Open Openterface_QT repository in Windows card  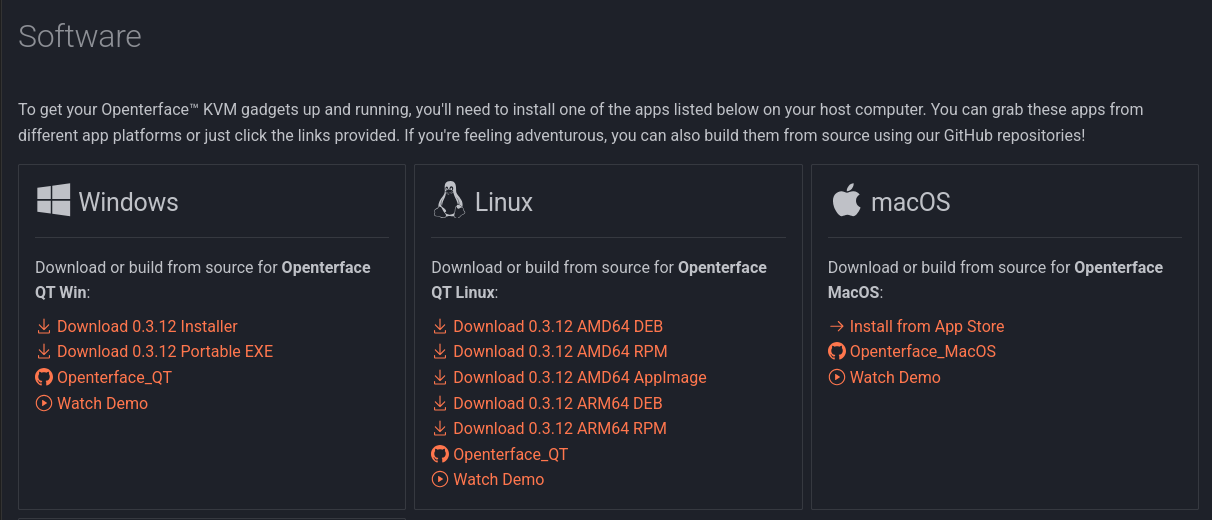114,377
